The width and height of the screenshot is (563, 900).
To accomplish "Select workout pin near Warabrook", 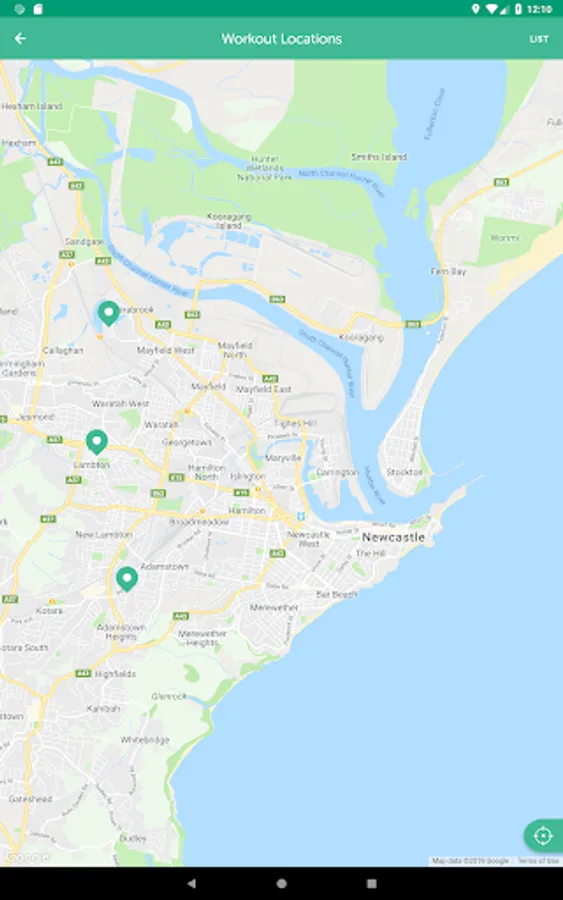I will point(108,313).
